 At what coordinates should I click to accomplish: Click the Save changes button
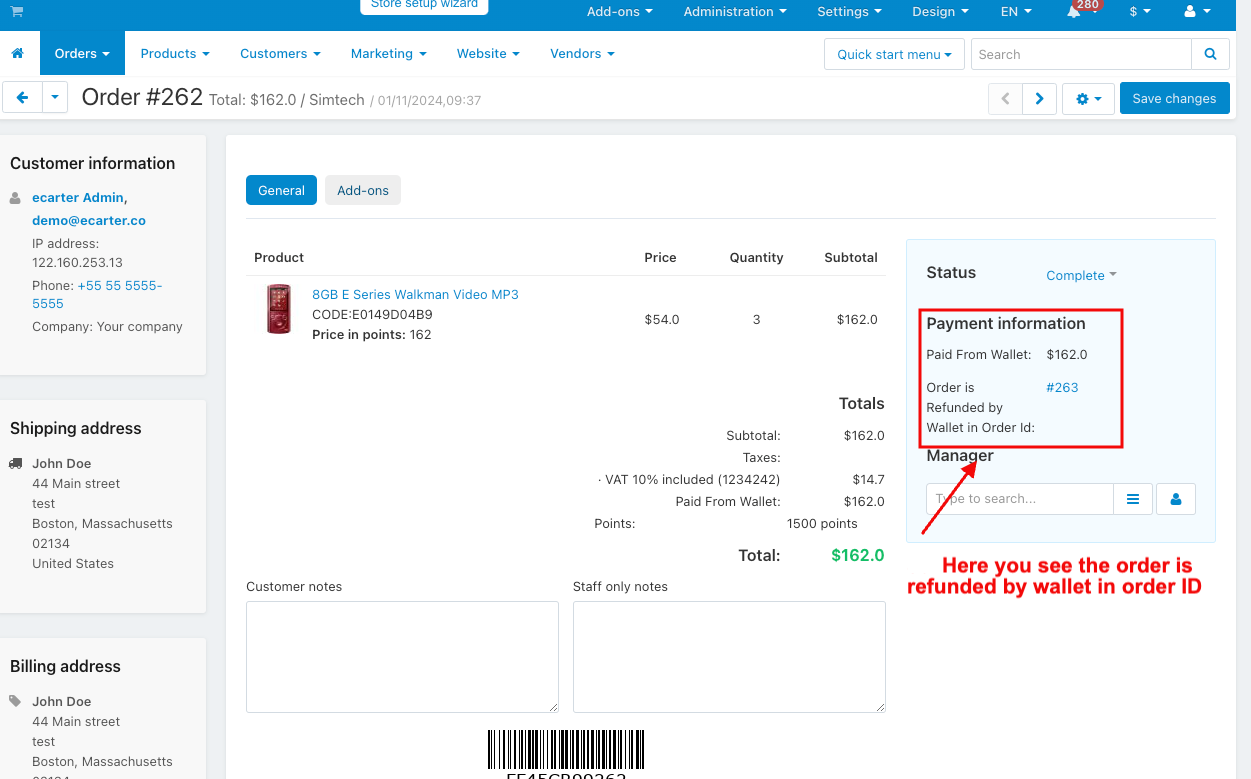tap(1174, 99)
